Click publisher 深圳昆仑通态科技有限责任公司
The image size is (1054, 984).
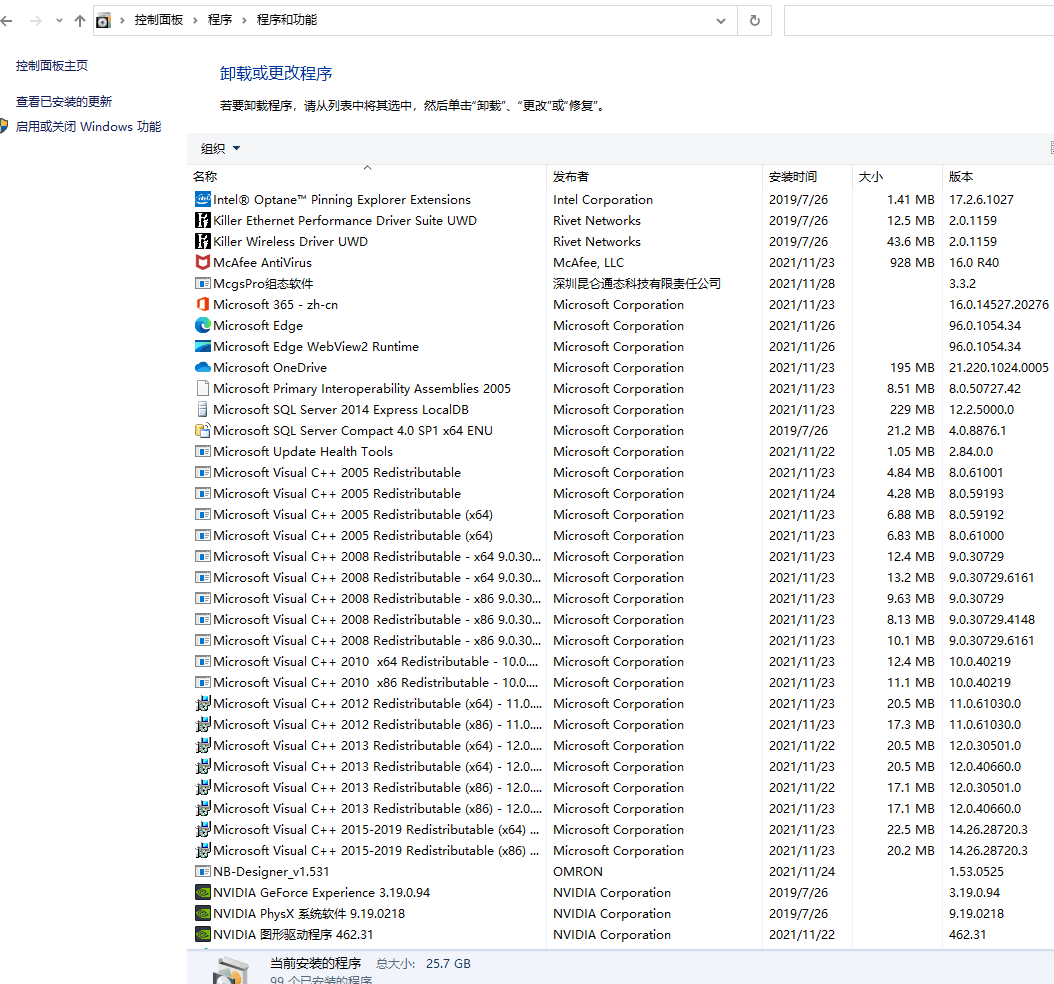pos(637,283)
